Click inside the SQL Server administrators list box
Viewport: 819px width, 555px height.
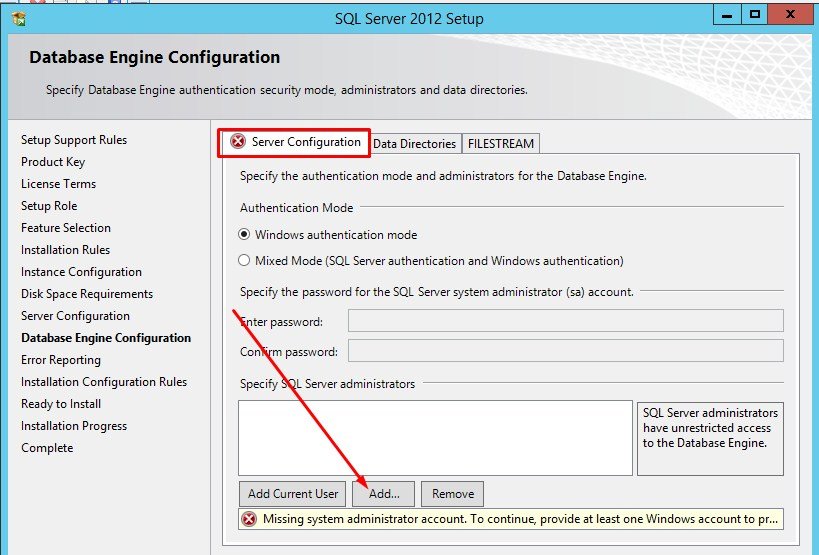pos(435,438)
